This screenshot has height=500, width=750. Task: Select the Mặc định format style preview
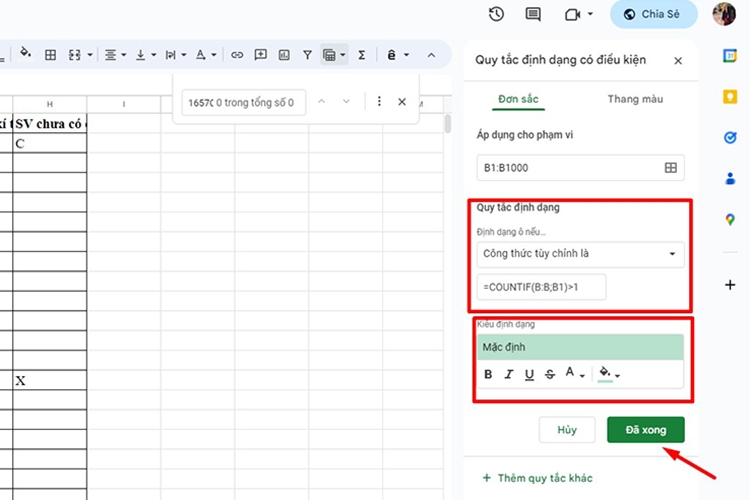pos(580,347)
